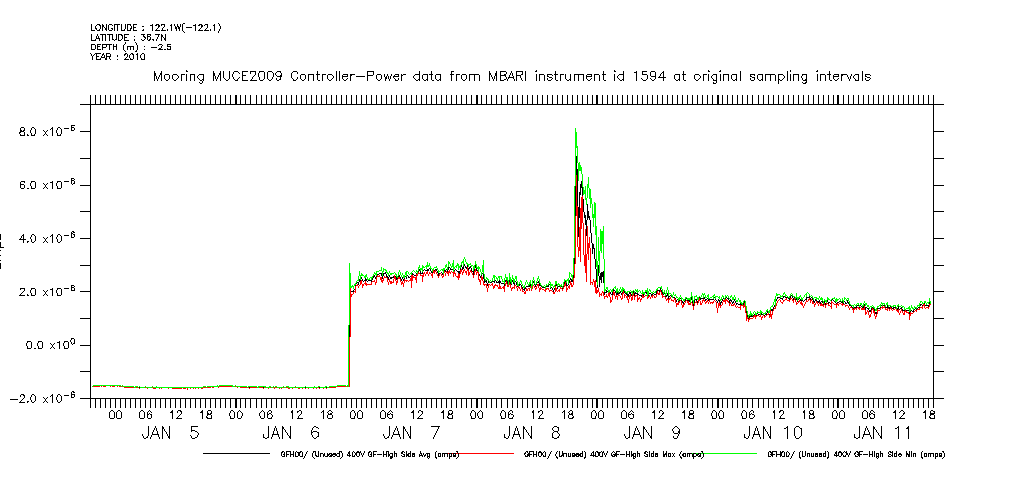Click the YEAR : 2010 header text
Image resolution: width=1009 pixels, height=504 pixels.
click(x=118, y=57)
